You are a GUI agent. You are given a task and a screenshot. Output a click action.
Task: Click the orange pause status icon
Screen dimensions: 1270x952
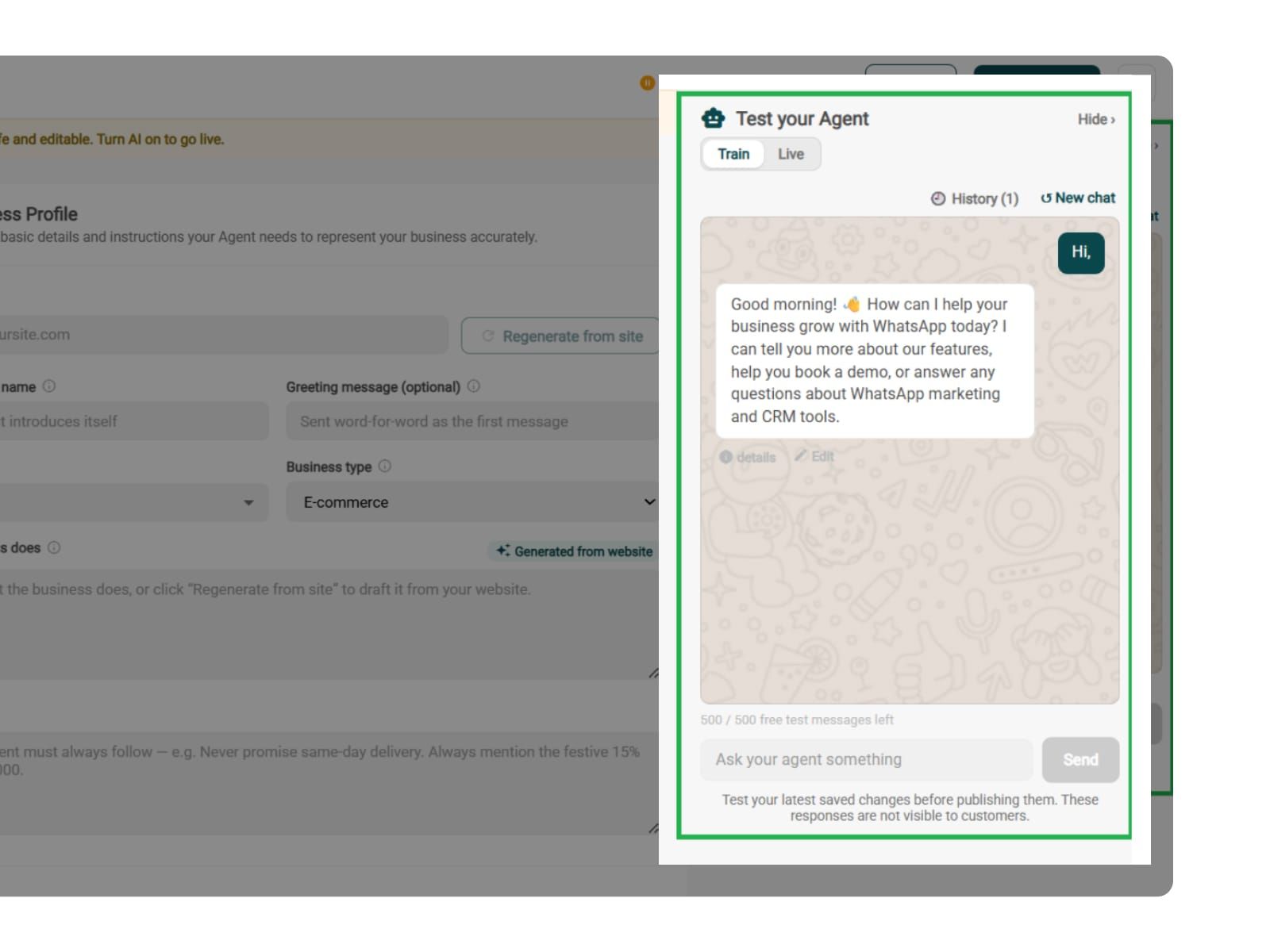[648, 83]
